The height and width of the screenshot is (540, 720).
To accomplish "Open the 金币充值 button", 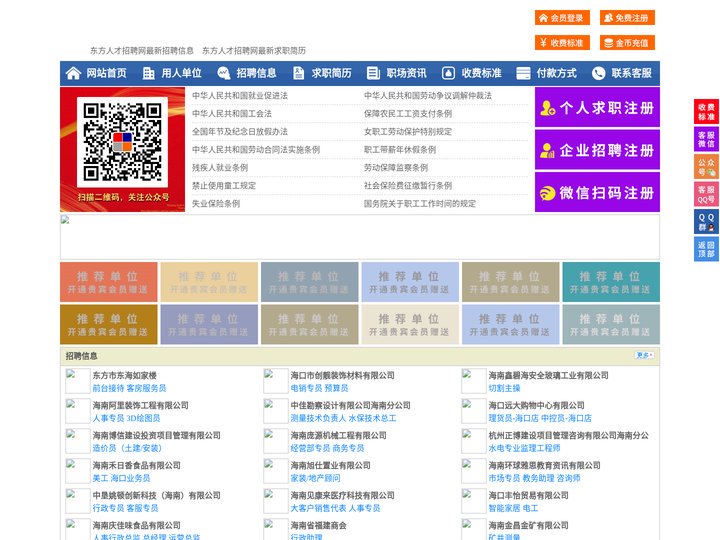I will 627,43.
